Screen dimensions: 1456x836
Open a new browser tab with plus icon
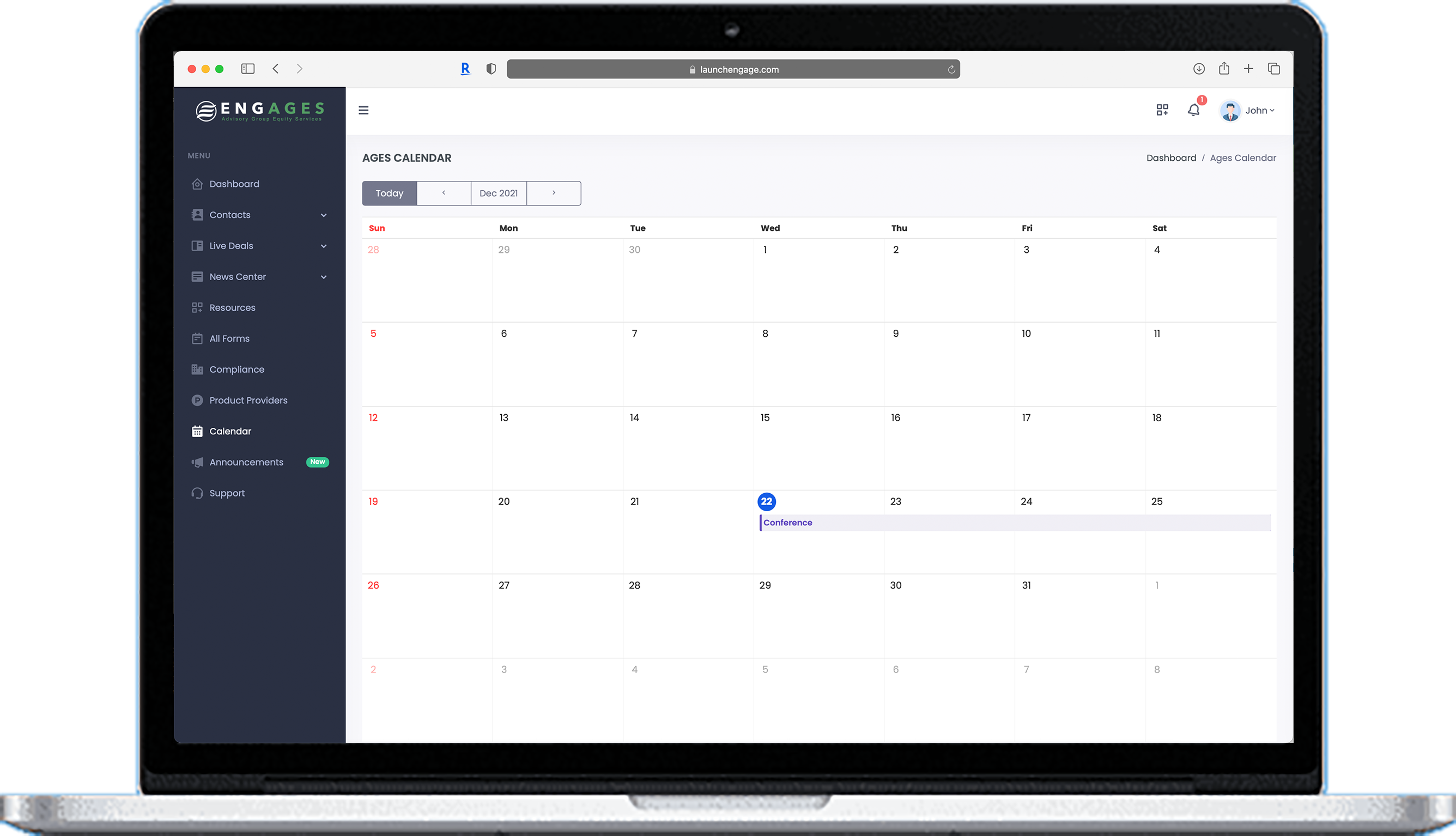[1248, 69]
